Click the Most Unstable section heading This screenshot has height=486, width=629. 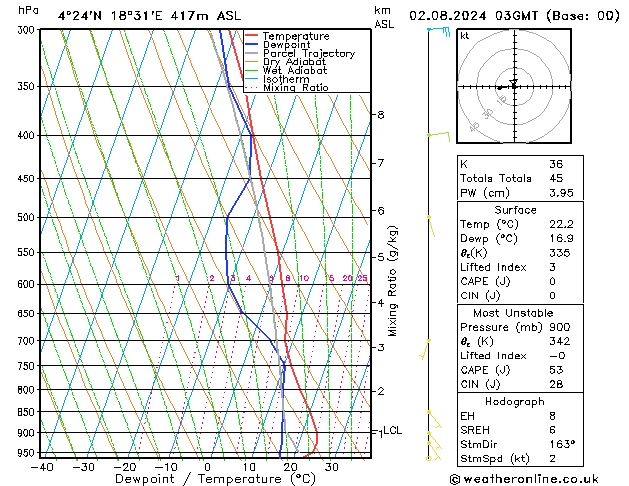pos(515,313)
